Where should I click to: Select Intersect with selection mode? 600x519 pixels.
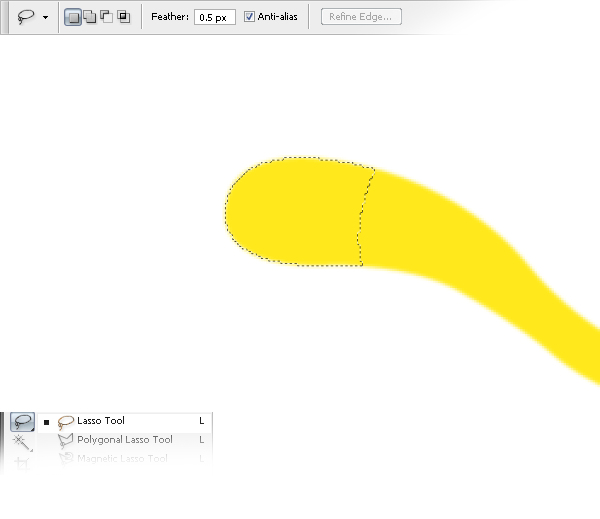pos(124,17)
